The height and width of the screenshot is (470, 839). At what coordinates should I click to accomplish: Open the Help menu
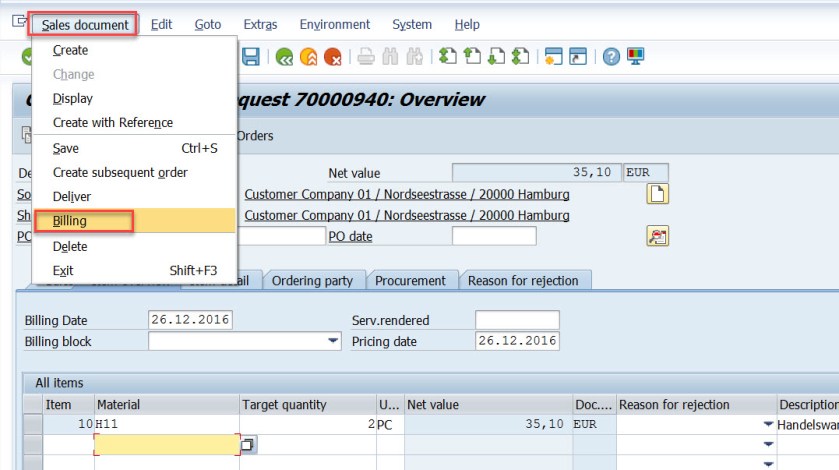[467, 25]
